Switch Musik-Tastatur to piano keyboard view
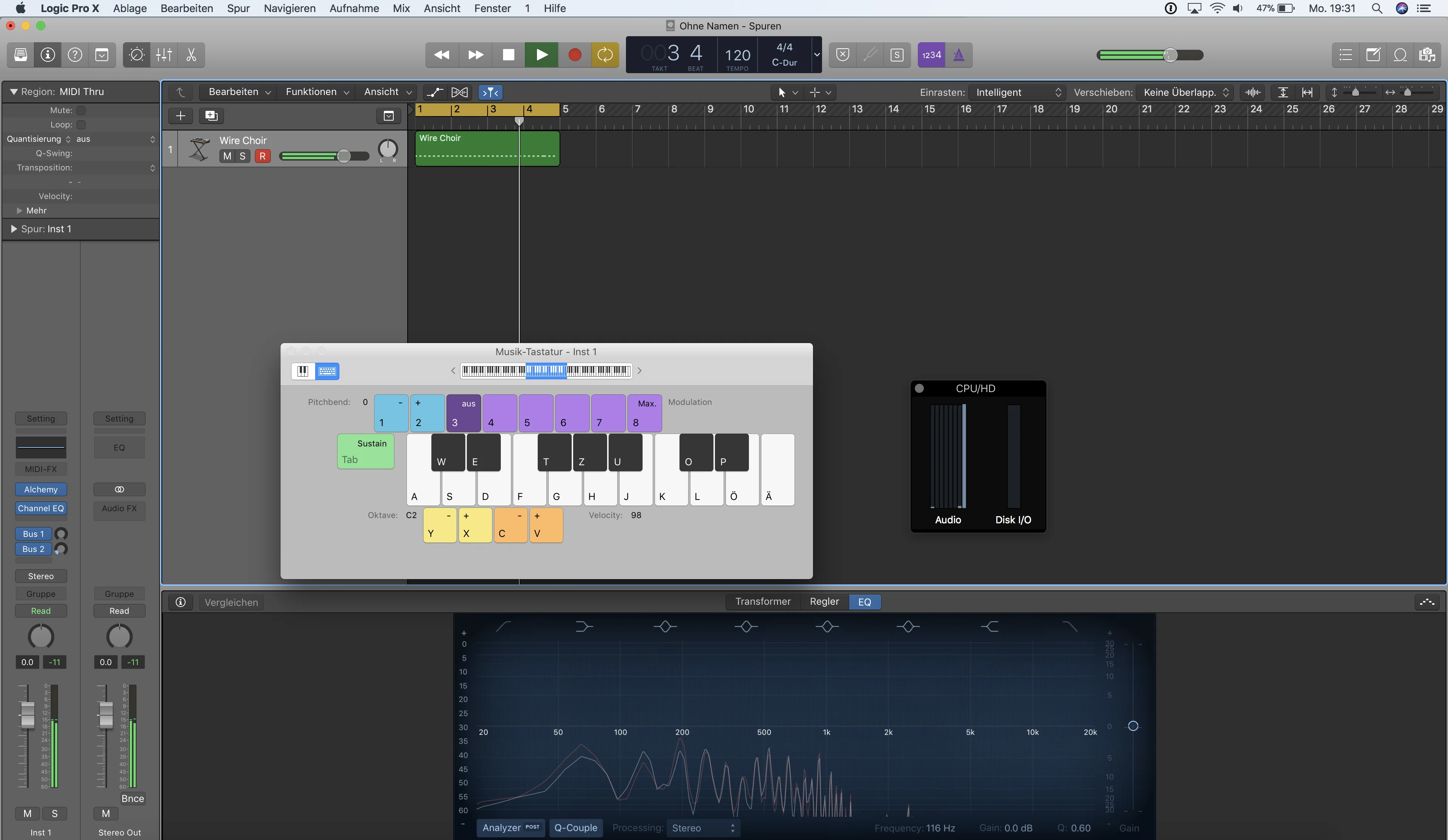 pyautogui.click(x=303, y=371)
